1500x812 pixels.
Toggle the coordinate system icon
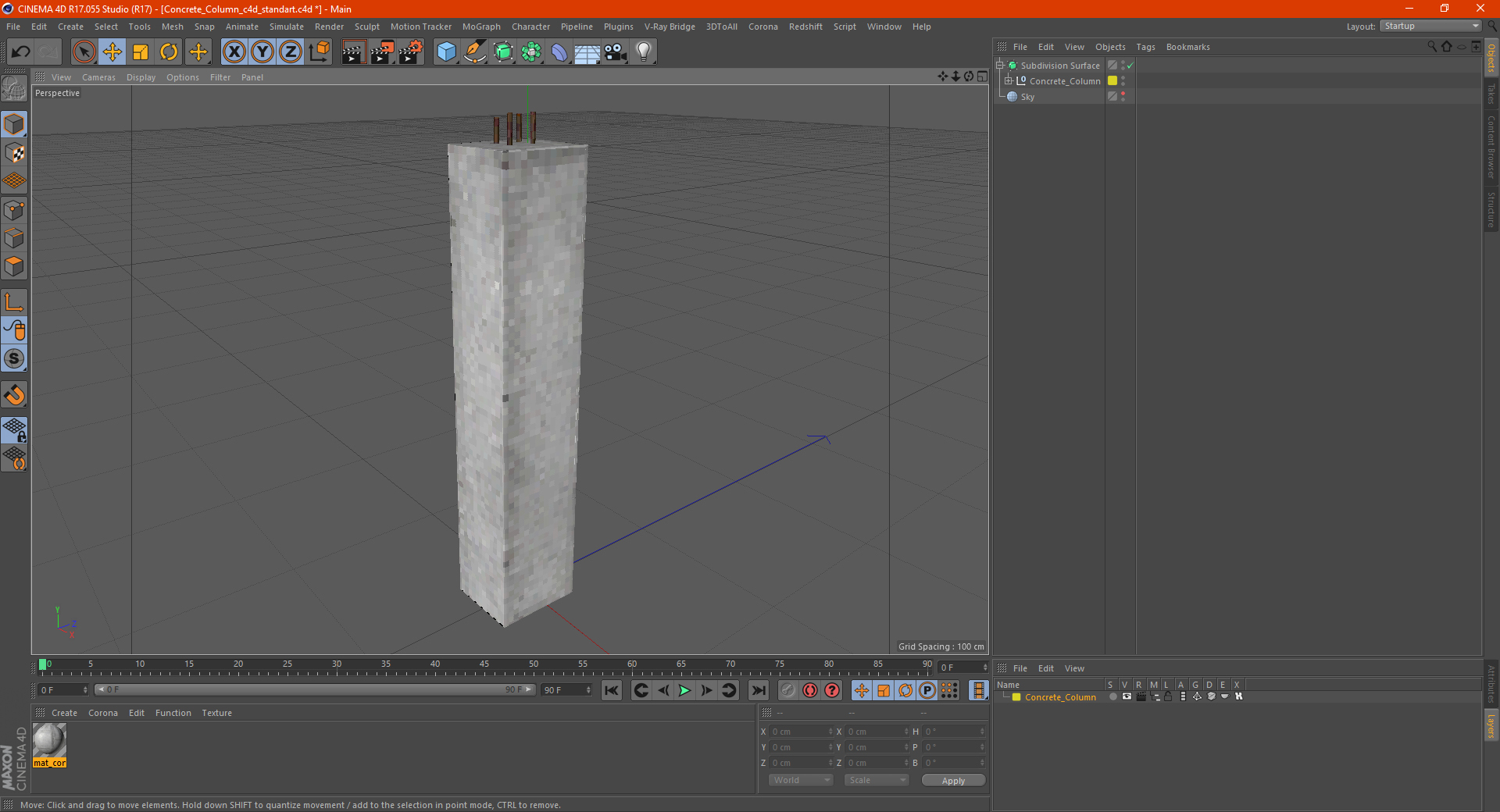tap(319, 52)
